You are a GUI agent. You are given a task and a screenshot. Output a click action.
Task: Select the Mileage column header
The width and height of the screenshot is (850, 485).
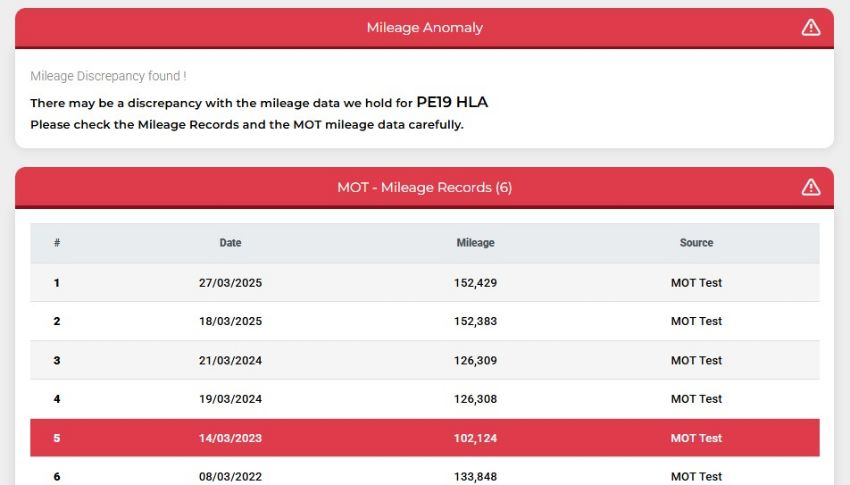tap(475, 243)
